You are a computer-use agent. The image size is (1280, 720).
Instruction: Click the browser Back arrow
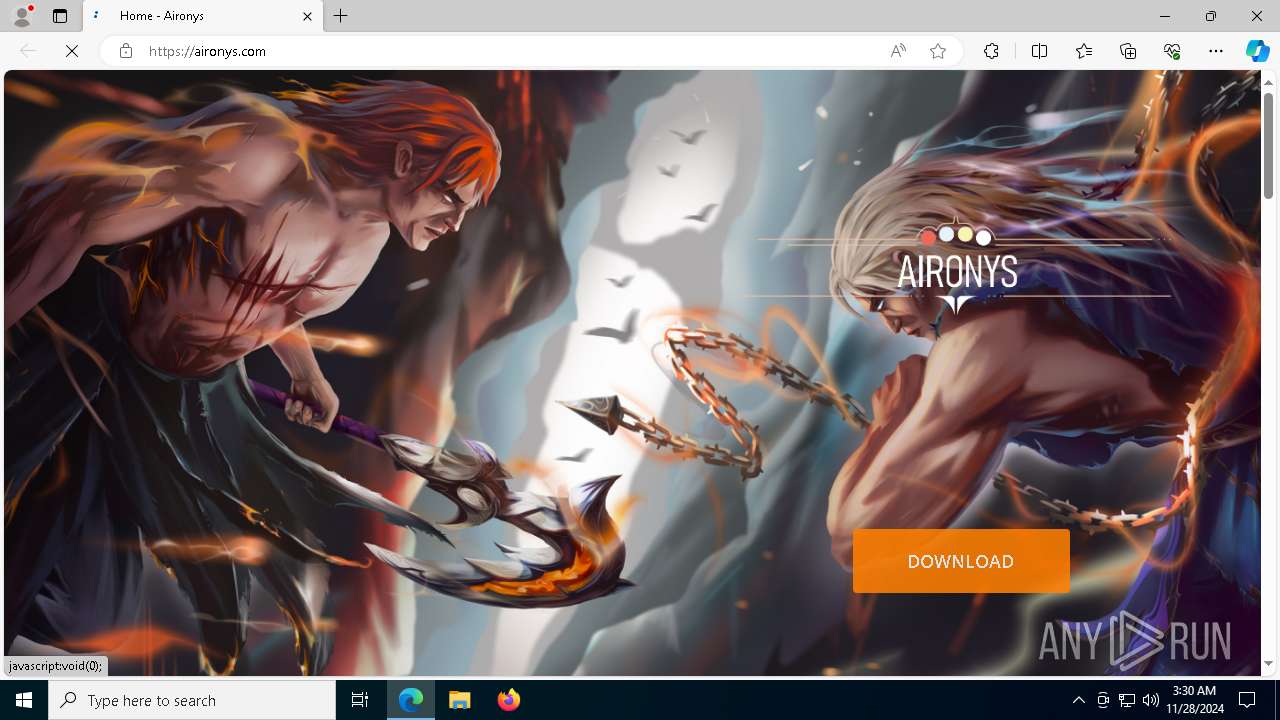pyautogui.click(x=28, y=51)
